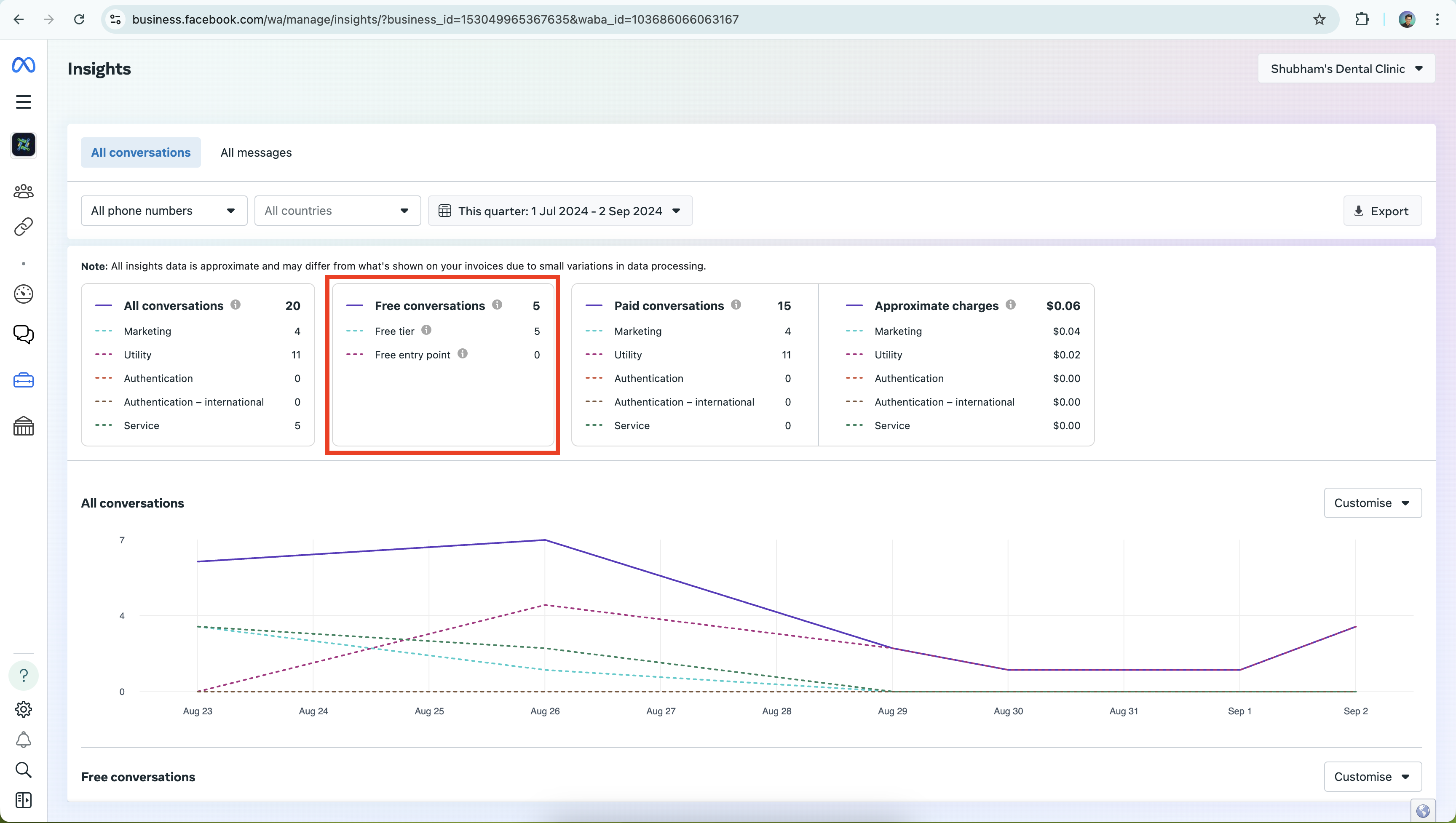Open the hamburger menu in sidebar
The height and width of the screenshot is (823, 1456).
click(x=23, y=102)
